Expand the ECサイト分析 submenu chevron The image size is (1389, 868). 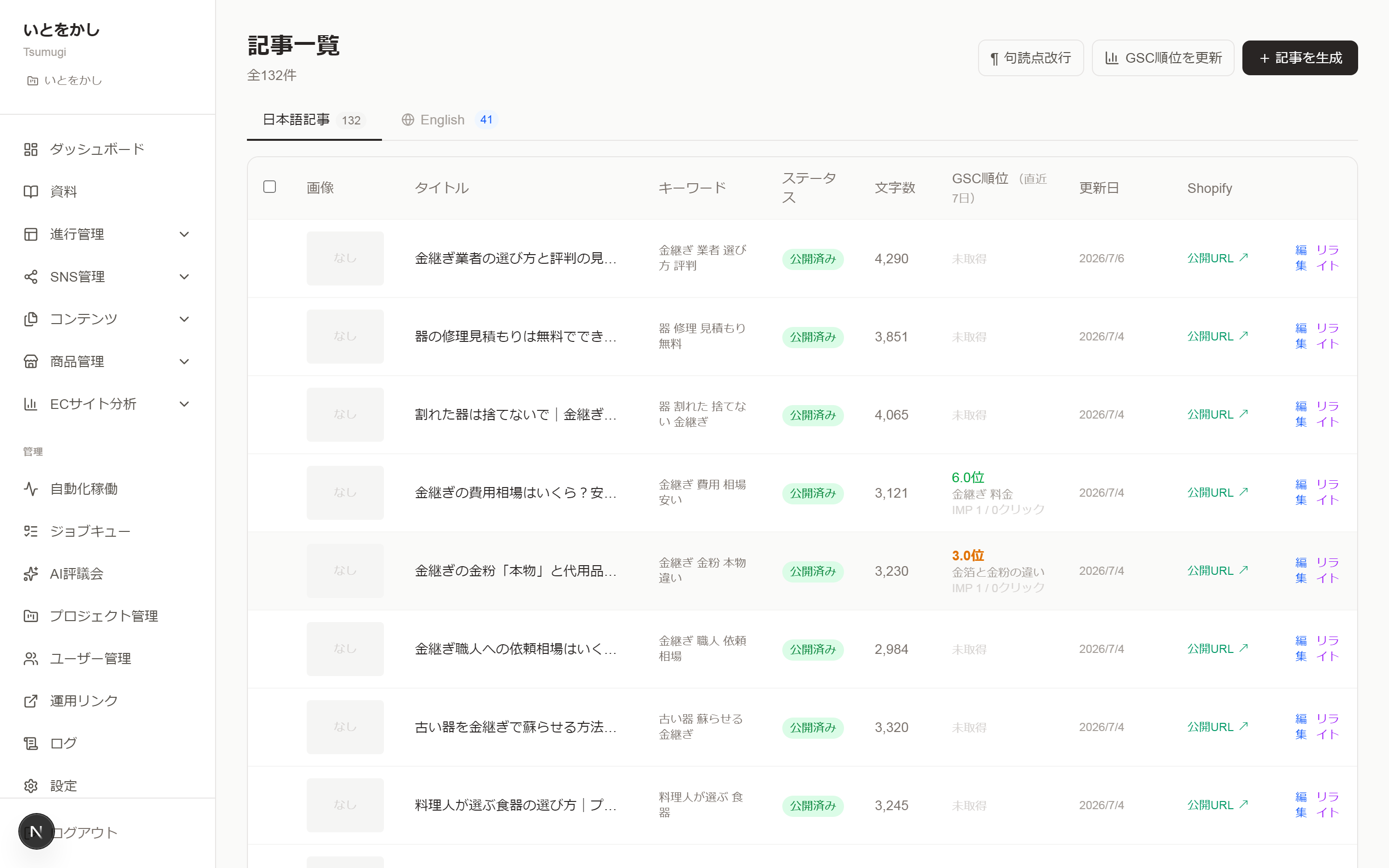point(184,404)
